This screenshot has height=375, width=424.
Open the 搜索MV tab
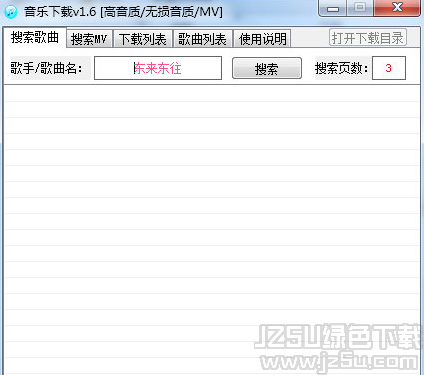pyautogui.click(x=89, y=39)
